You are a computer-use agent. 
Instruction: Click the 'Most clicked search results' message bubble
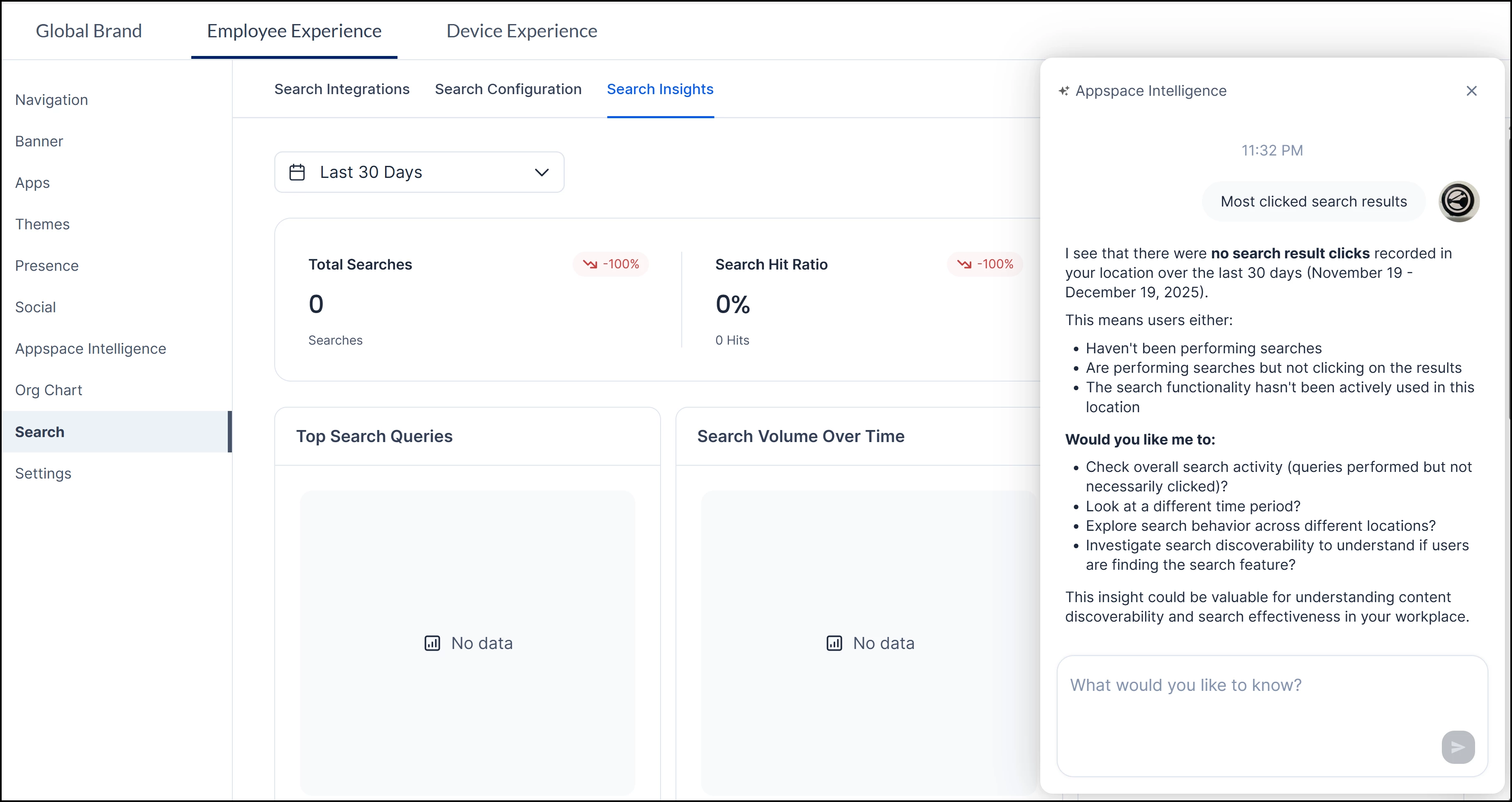pyautogui.click(x=1313, y=201)
